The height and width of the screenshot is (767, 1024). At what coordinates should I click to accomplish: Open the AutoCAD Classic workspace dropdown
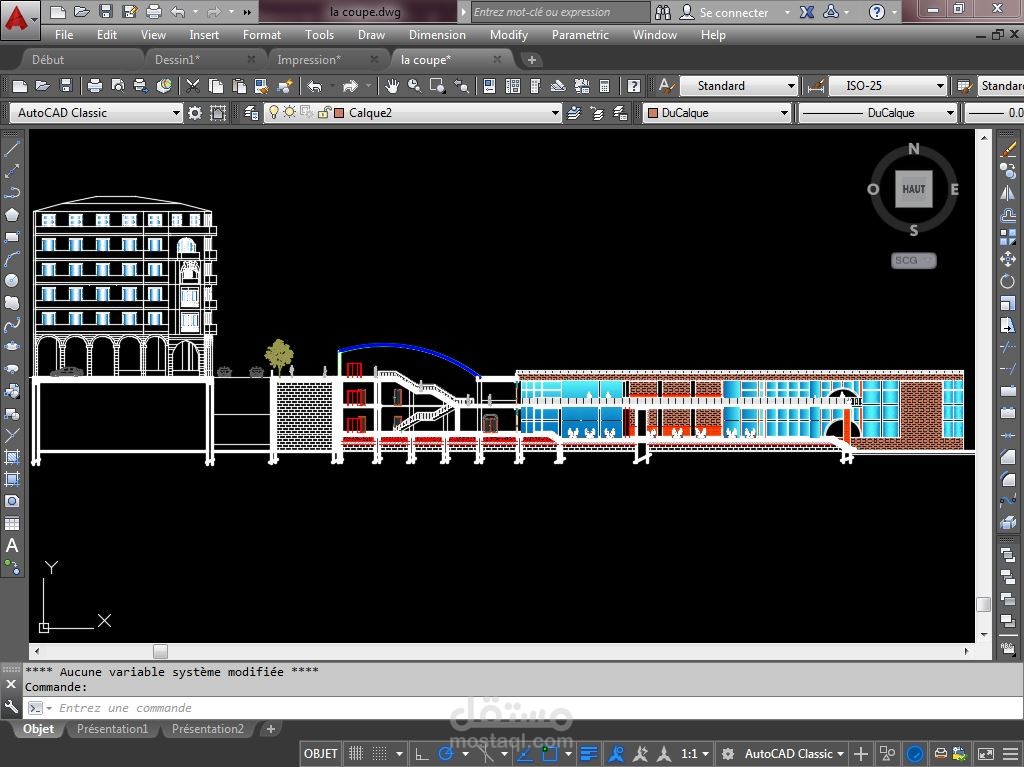(176, 113)
